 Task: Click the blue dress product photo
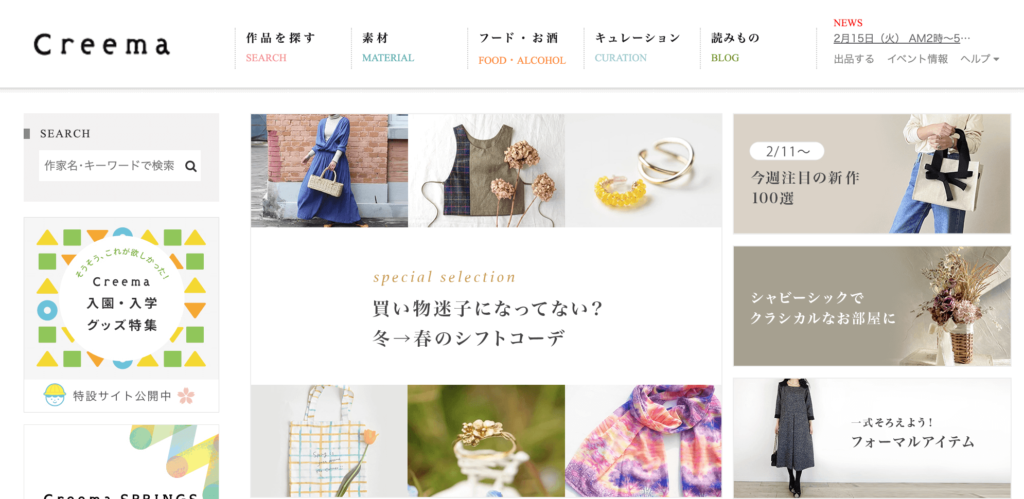pos(329,170)
